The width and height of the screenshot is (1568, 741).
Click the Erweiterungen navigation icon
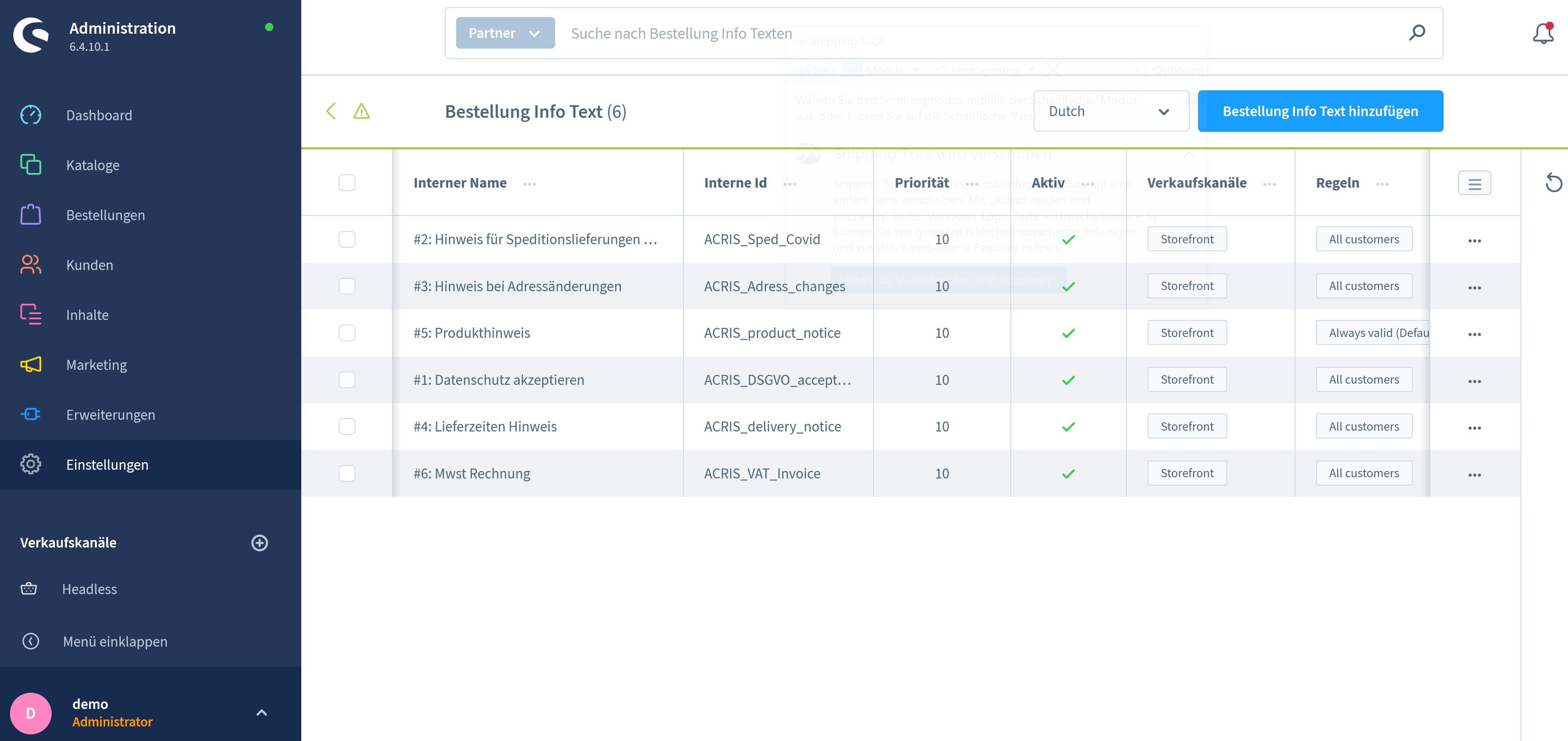coord(30,414)
